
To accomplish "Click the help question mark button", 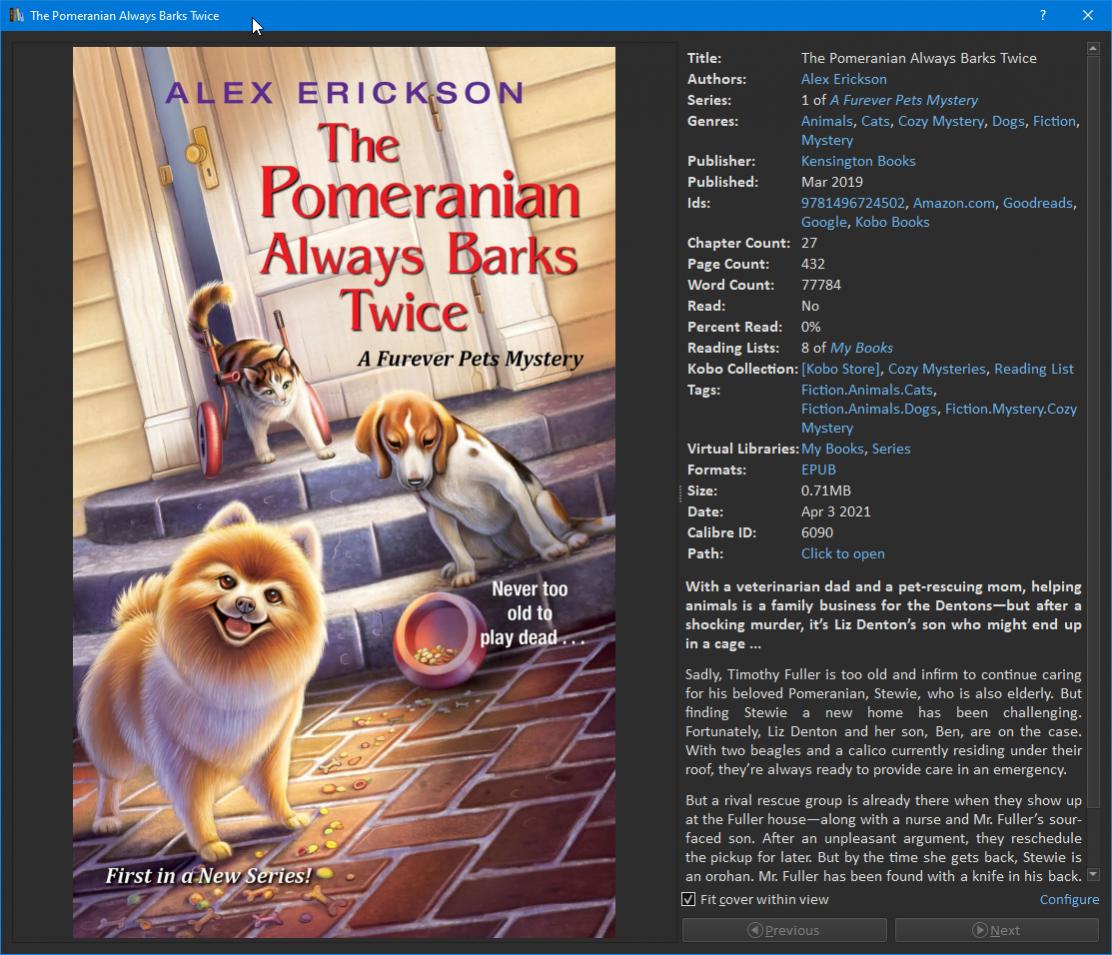I will [1042, 15].
